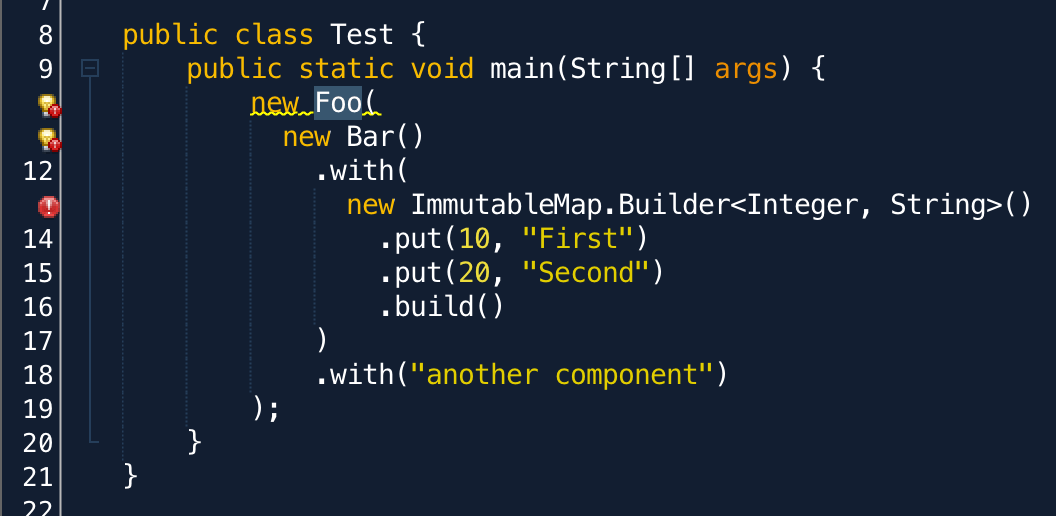Click the highlighted Foo class name
This screenshot has height=516, width=1056.
point(338,102)
